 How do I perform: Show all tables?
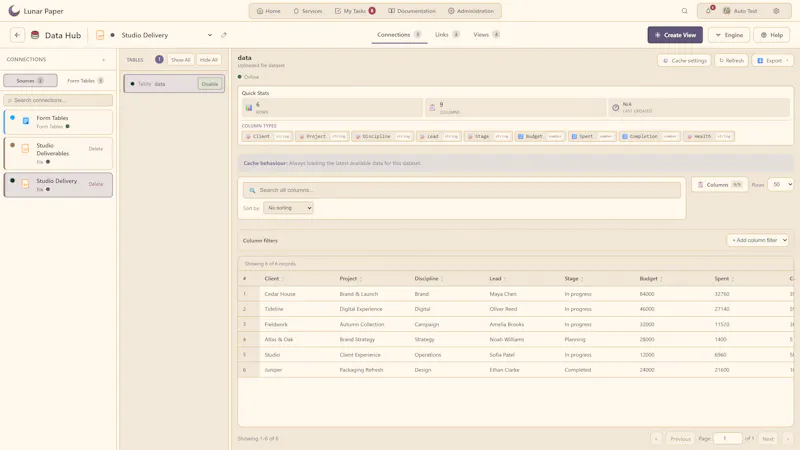point(181,60)
